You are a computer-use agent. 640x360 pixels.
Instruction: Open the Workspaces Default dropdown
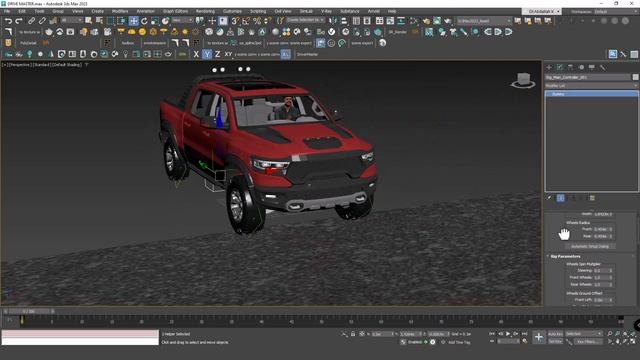[615, 11]
